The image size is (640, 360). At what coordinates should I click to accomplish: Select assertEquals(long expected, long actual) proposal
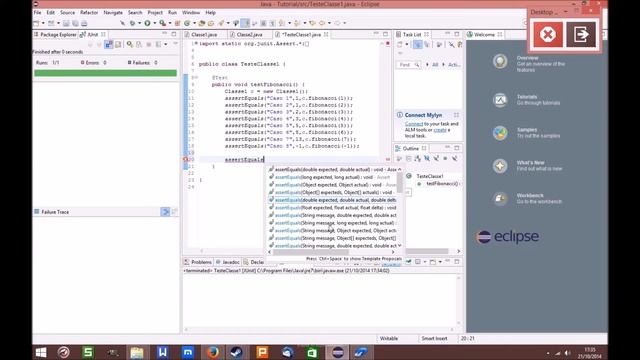pos(332,177)
